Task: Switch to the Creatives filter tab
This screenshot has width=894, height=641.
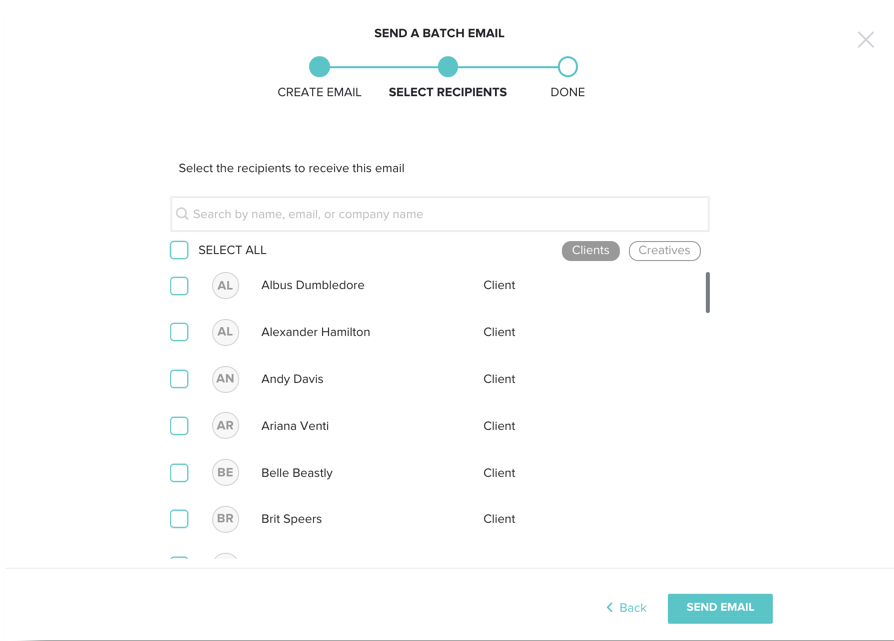Action: (664, 250)
